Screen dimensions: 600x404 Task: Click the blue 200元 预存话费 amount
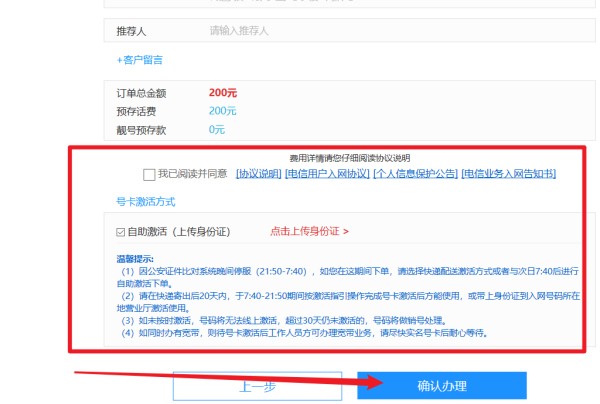[223, 111]
